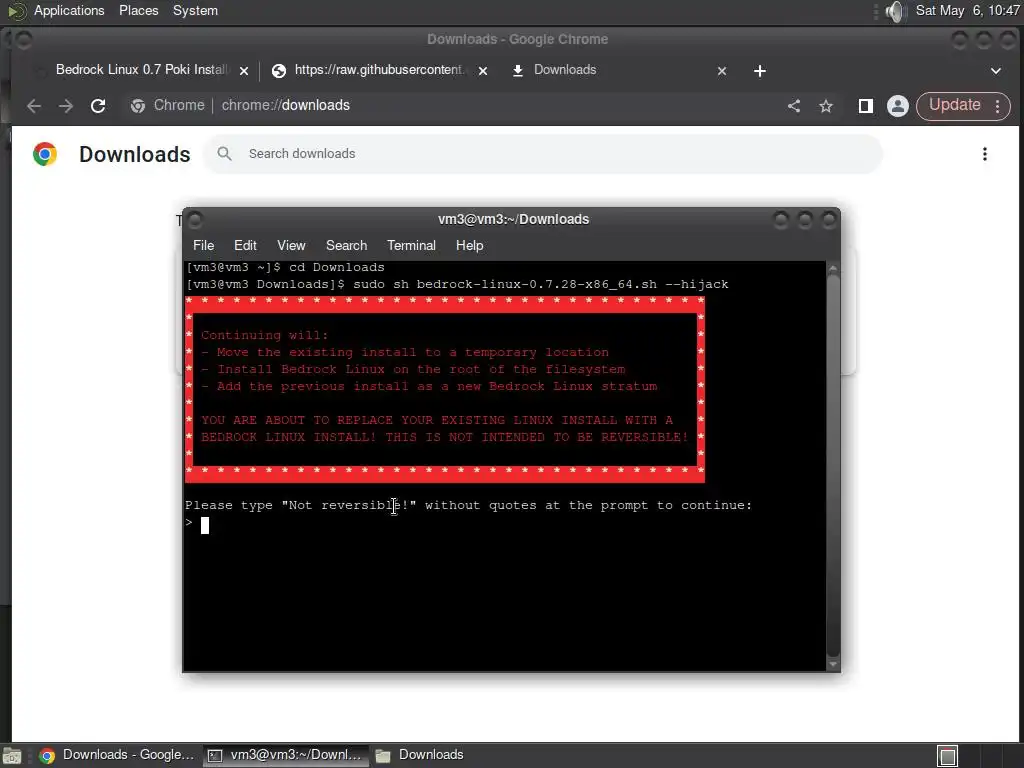Click the Update button in Chrome
Image resolution: width=1024 pixels, height=768 pixels.
(955, 105)
